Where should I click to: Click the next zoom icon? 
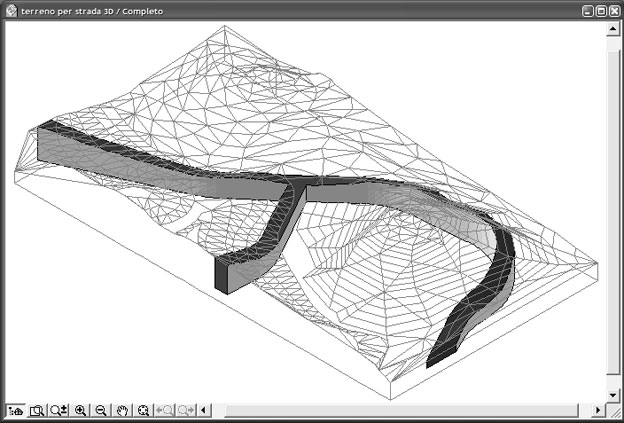(186, 410)
